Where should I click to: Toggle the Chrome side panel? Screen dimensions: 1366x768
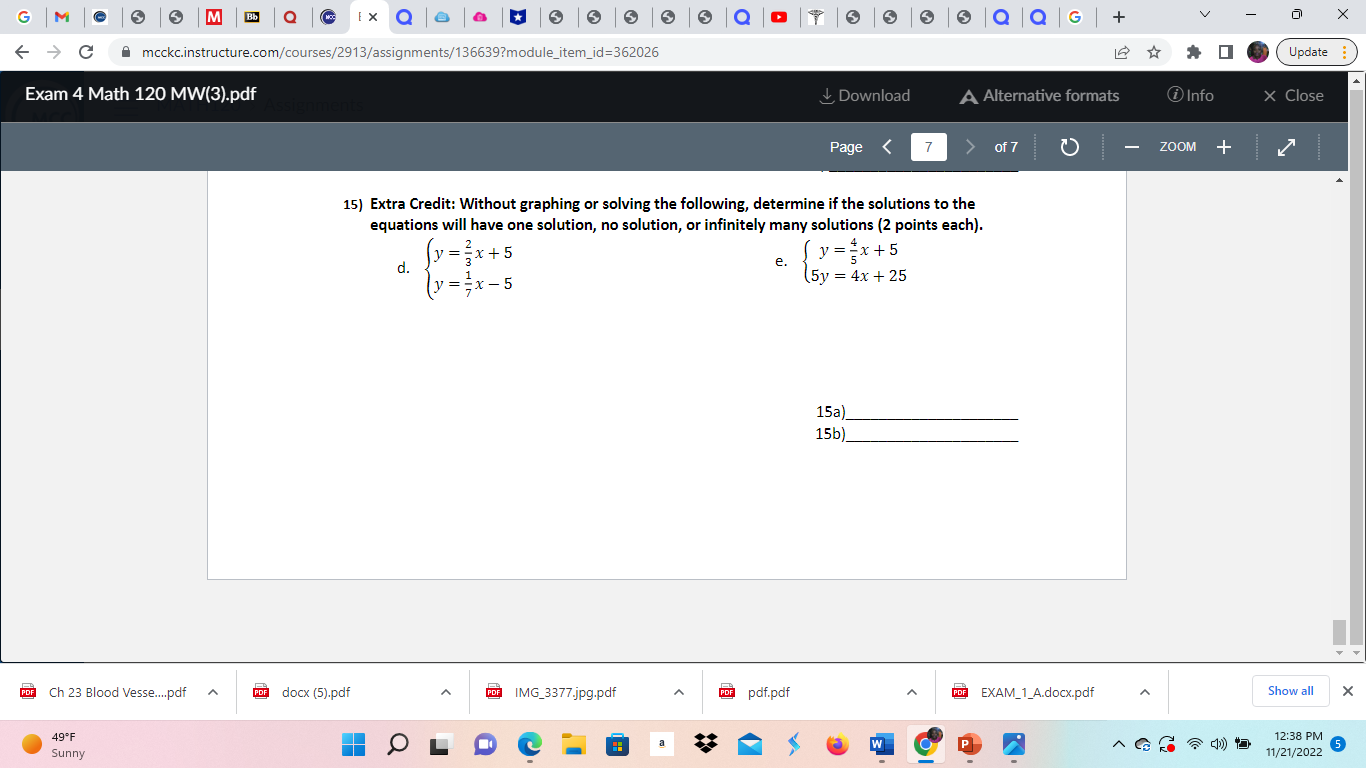click(x=1226, y=52)
